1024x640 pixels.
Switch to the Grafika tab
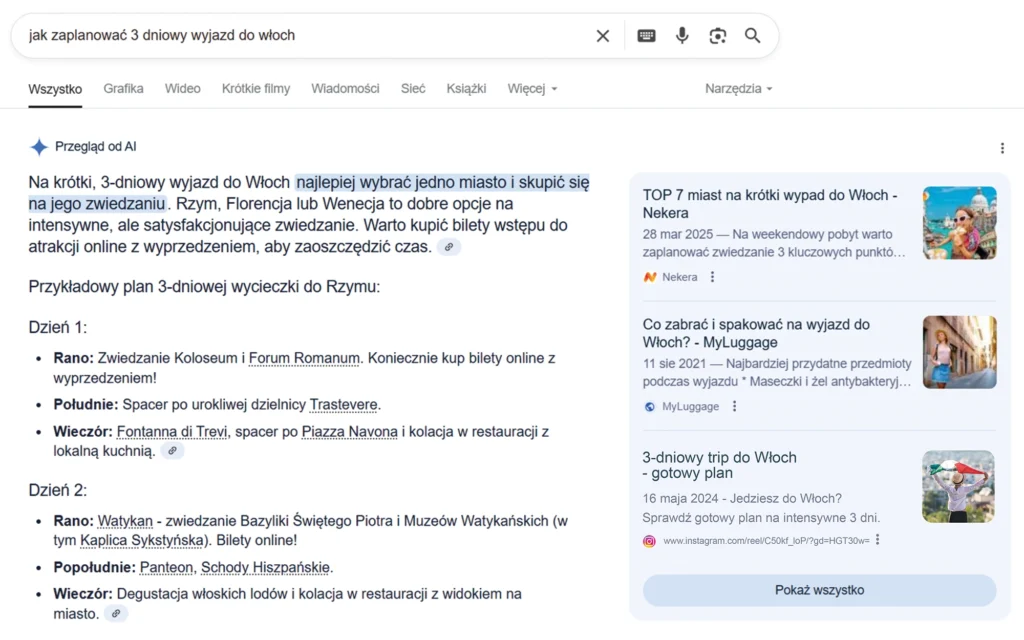(x=123, y=88)
